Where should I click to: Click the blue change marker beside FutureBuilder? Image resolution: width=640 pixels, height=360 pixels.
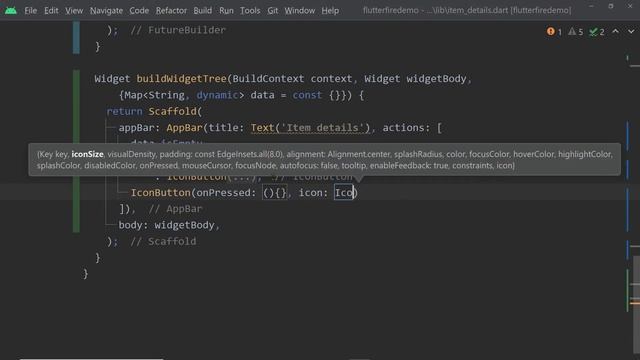click(x=76, y=38)
